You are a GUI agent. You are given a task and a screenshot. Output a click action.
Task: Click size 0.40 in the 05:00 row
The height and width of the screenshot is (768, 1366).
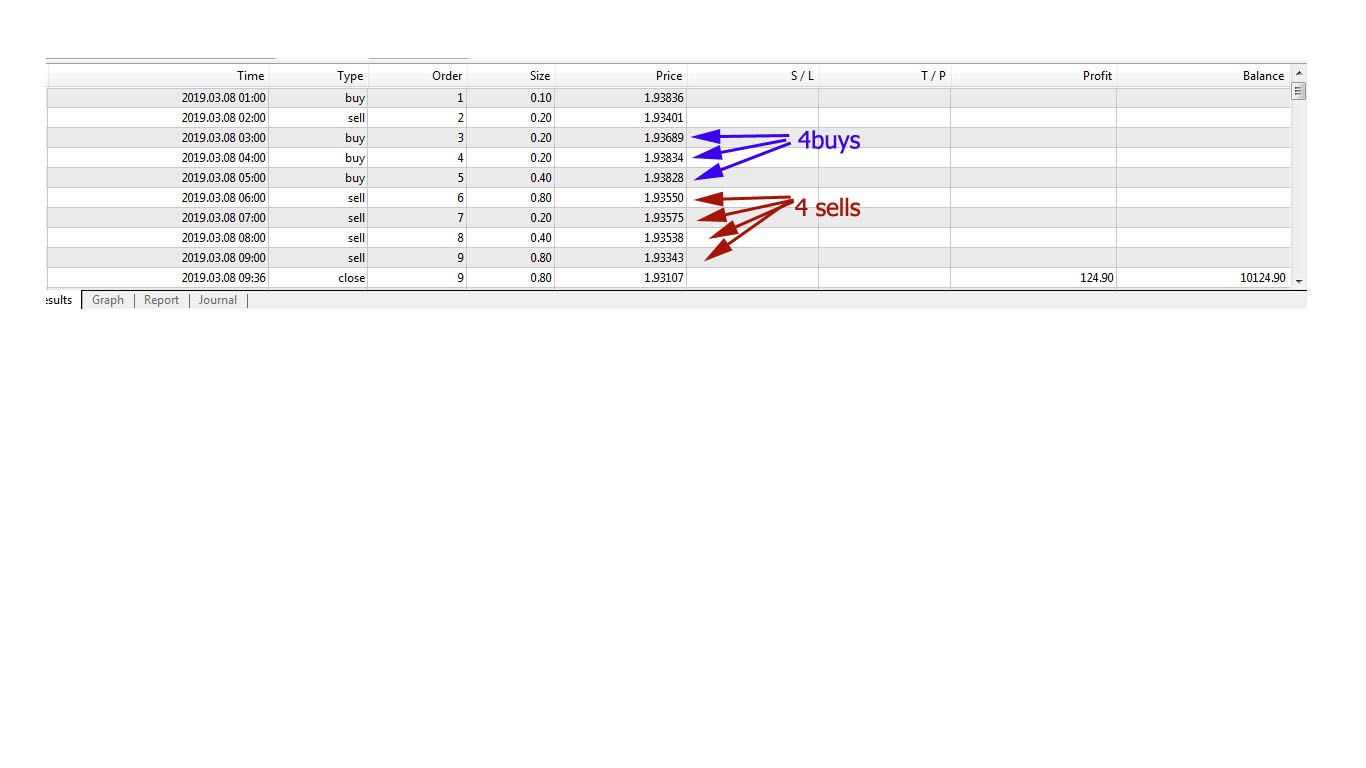tap(541, 178)
